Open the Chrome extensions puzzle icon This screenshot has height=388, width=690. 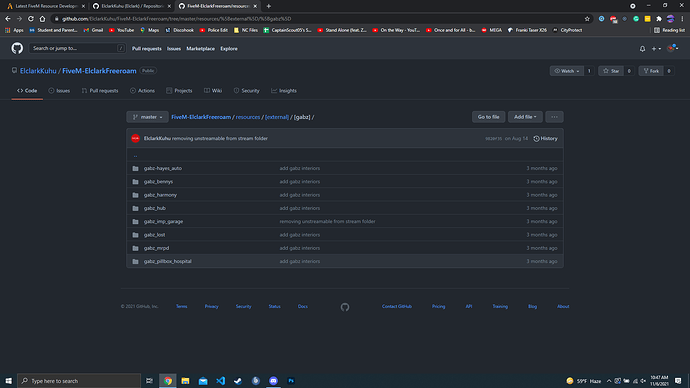click(659, 19)
